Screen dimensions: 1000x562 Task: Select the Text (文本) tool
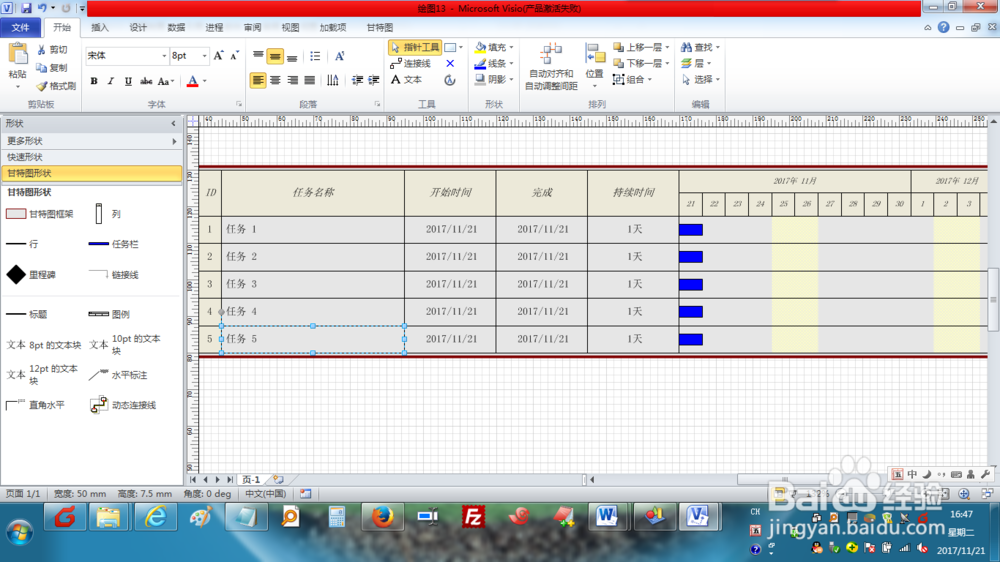pos(406,80)
